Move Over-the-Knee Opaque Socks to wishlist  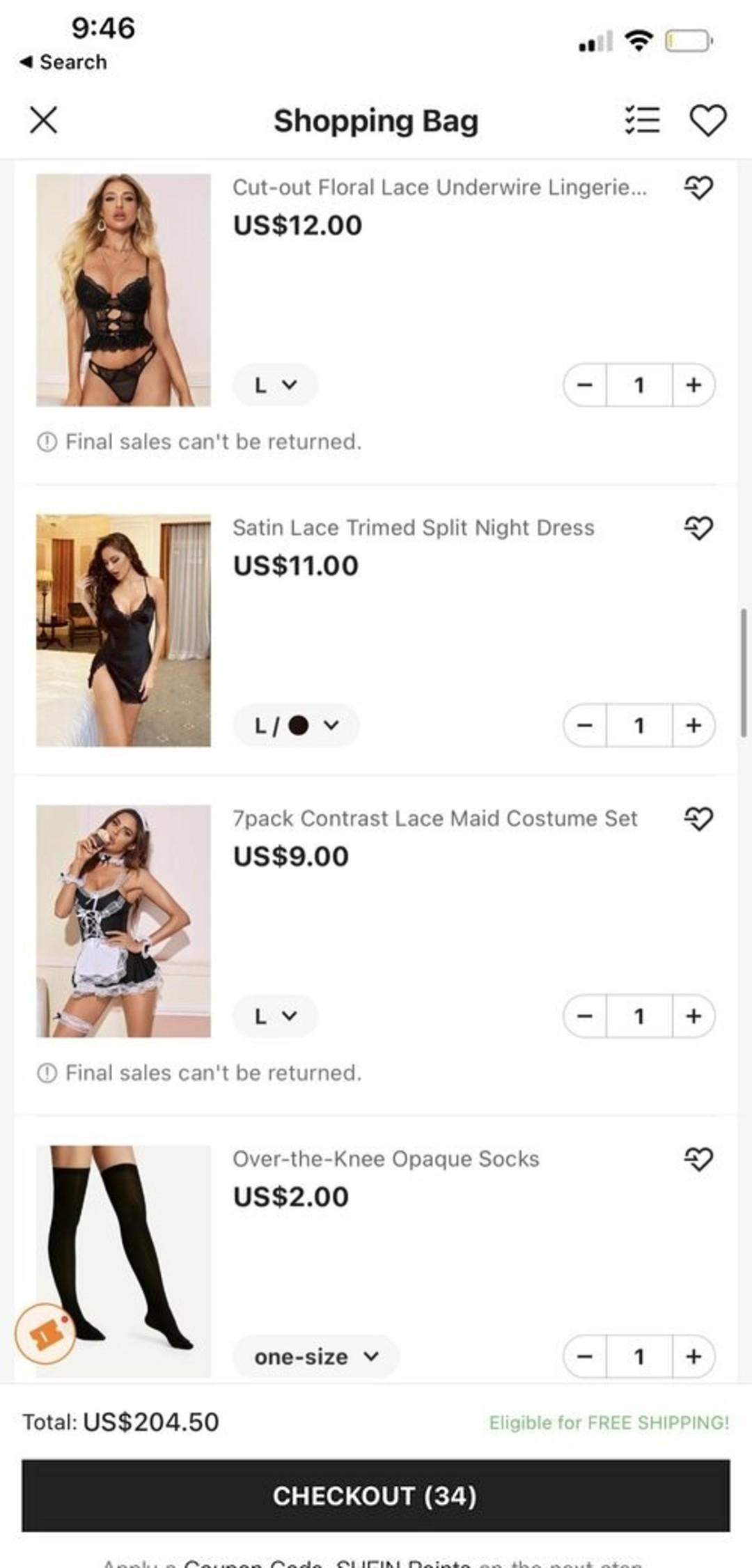(698, 1159)
